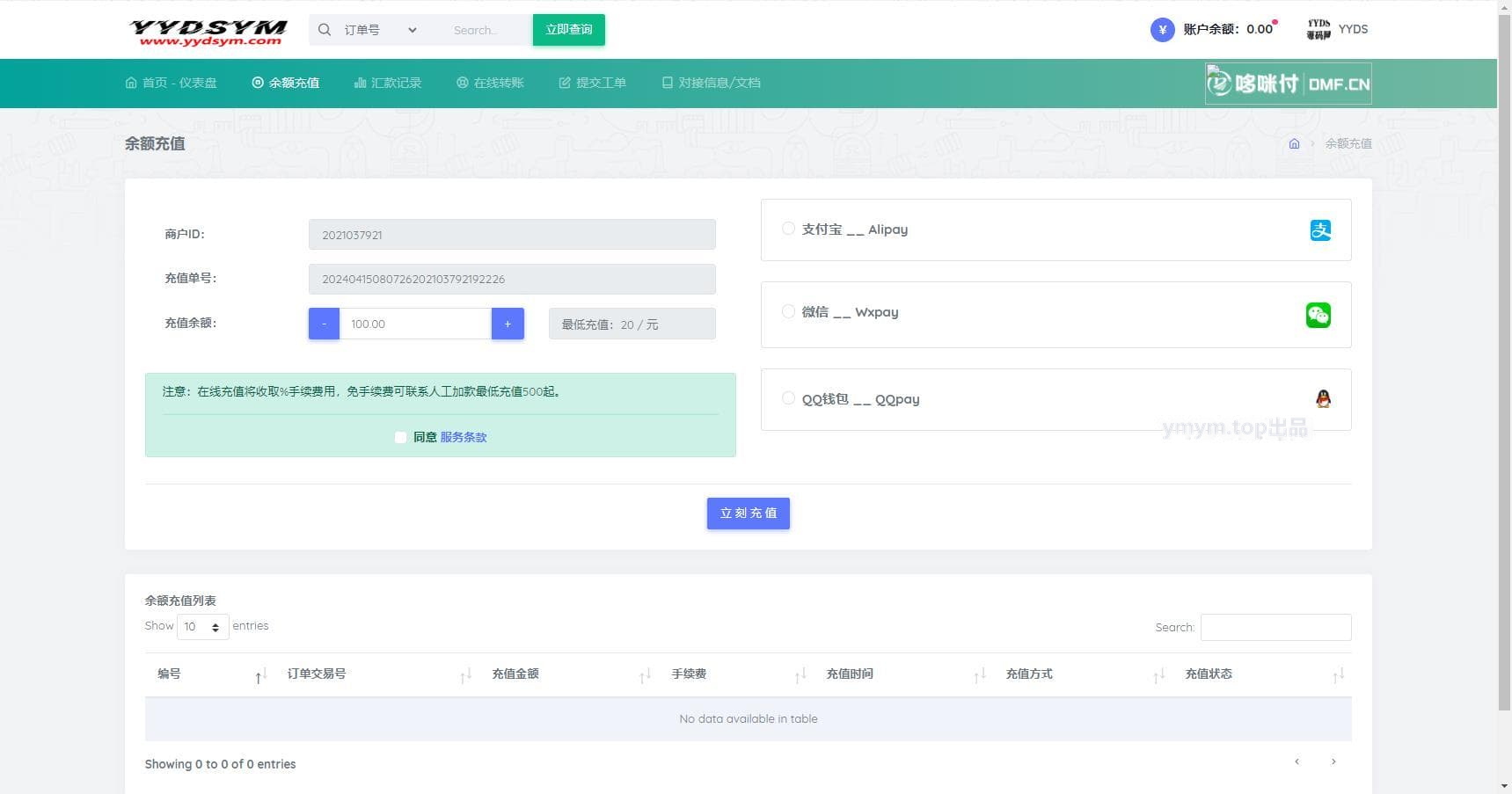The width and height of the screenshot is (1512, 794).
Task: Click the DMF.CN banner image
Action: (1288, 84)
